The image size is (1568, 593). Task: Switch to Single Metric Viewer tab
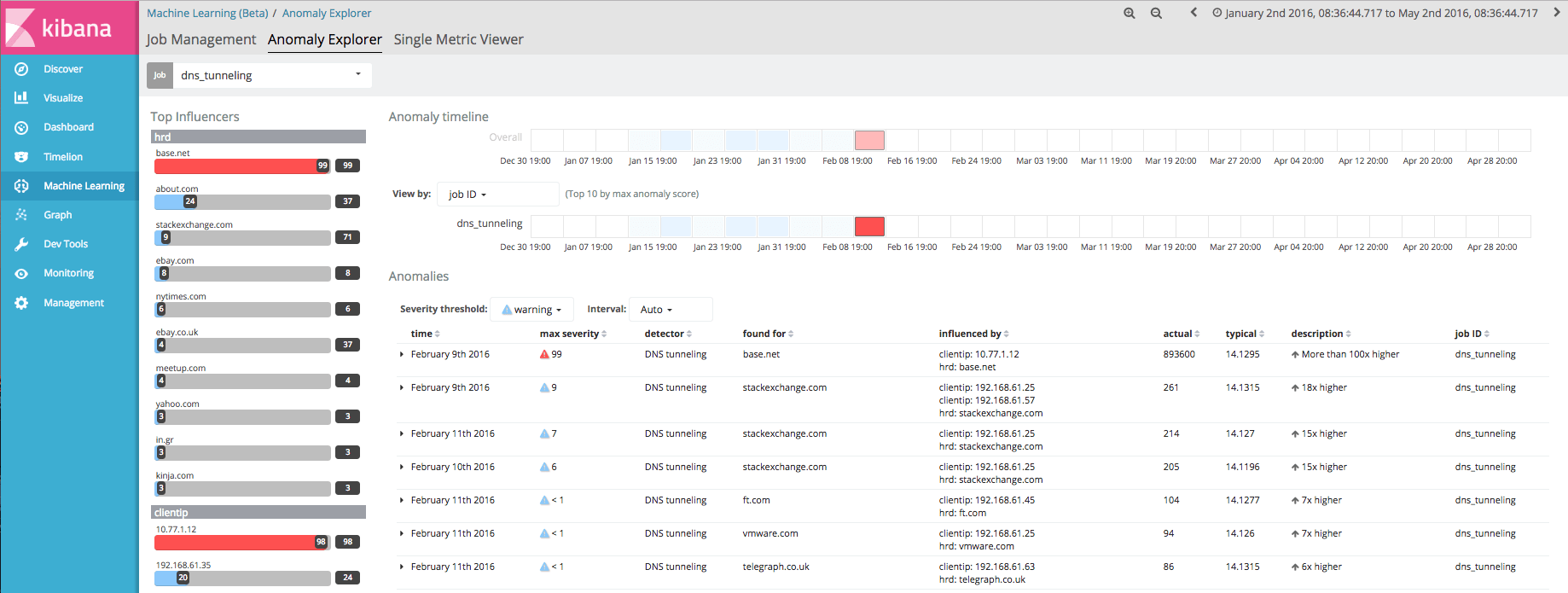pos(458,39)
